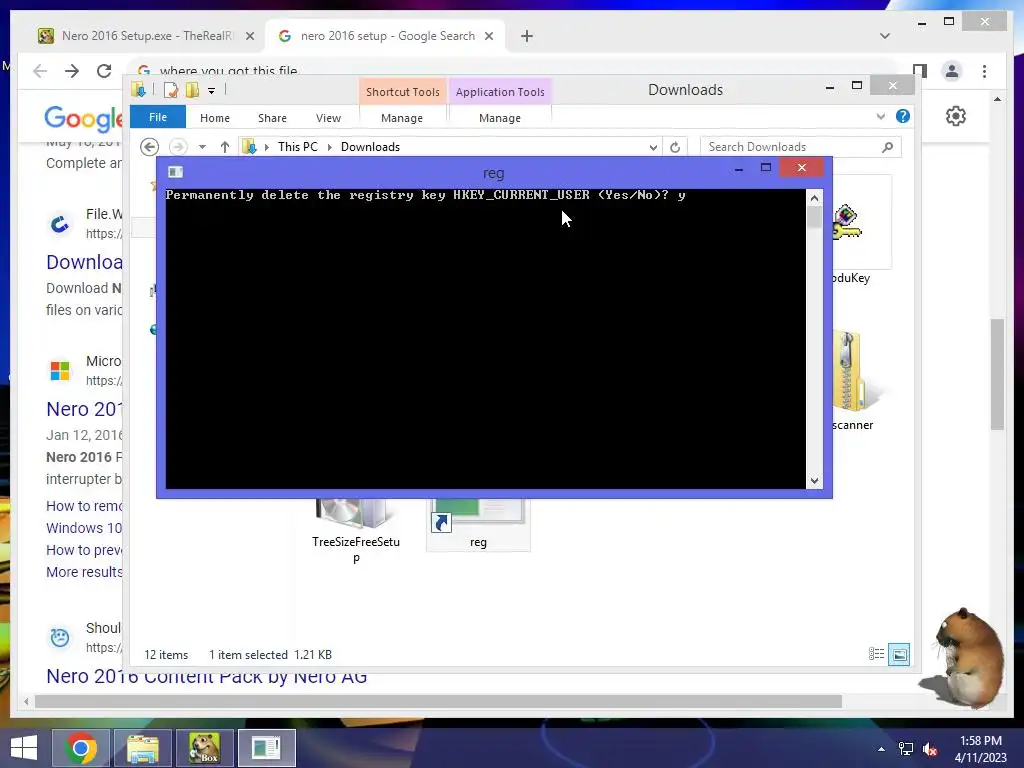This screenshot has height=768, width=1024.
Task: Switch to details view layout
Action: coord(876,654)
